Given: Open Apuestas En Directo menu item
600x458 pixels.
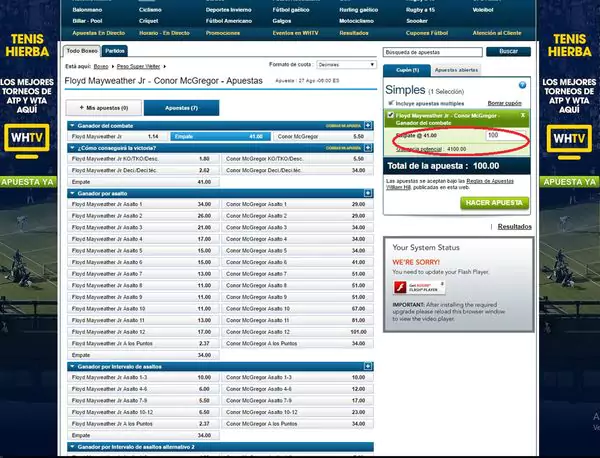Looking at the screenshot, I should coord(98,33).
